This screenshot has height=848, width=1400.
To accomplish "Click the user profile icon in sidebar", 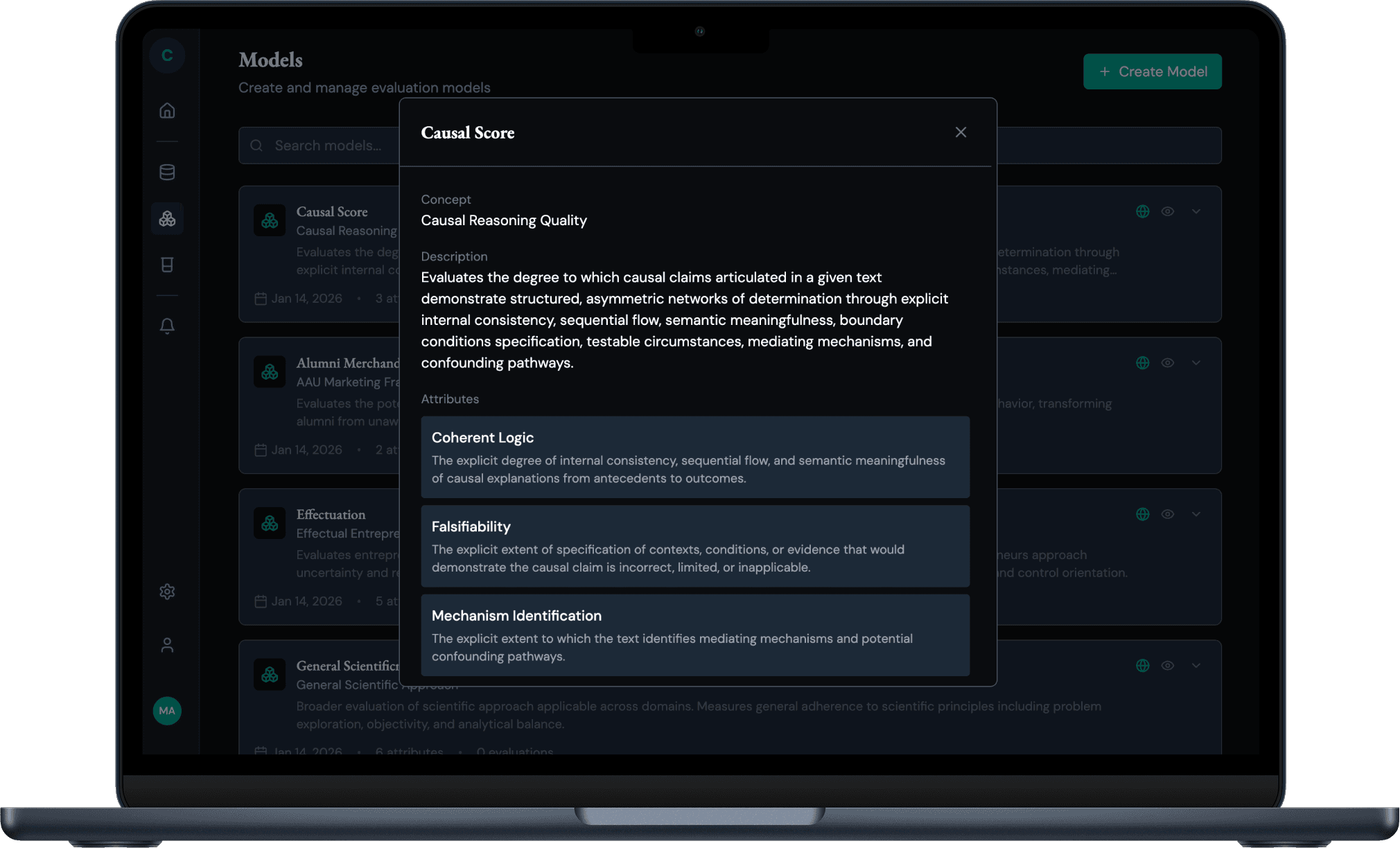I will pos(167,645).
